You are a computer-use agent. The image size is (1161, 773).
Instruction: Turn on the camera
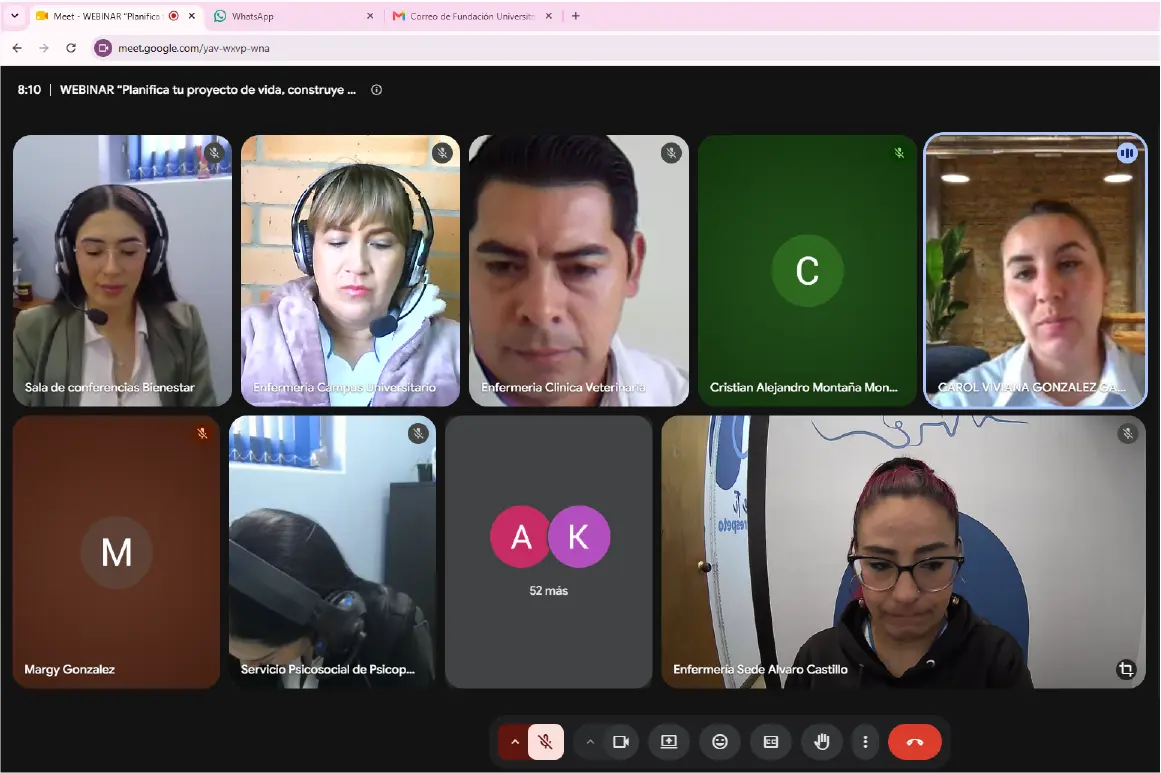620,742
